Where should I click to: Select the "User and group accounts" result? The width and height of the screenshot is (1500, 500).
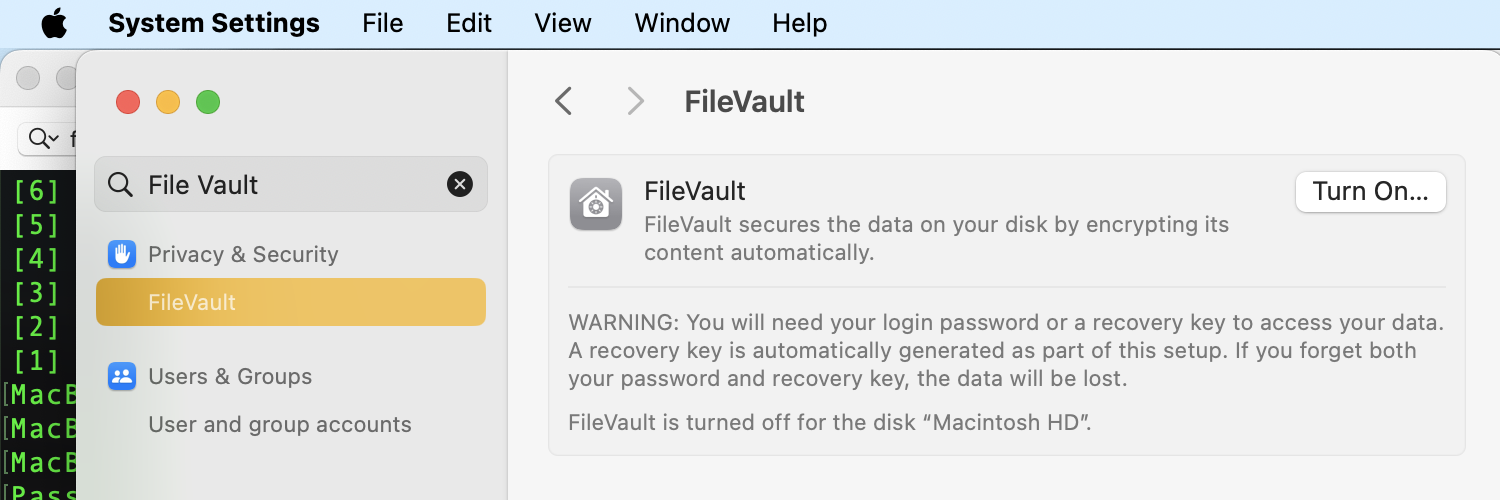(280, 424)
